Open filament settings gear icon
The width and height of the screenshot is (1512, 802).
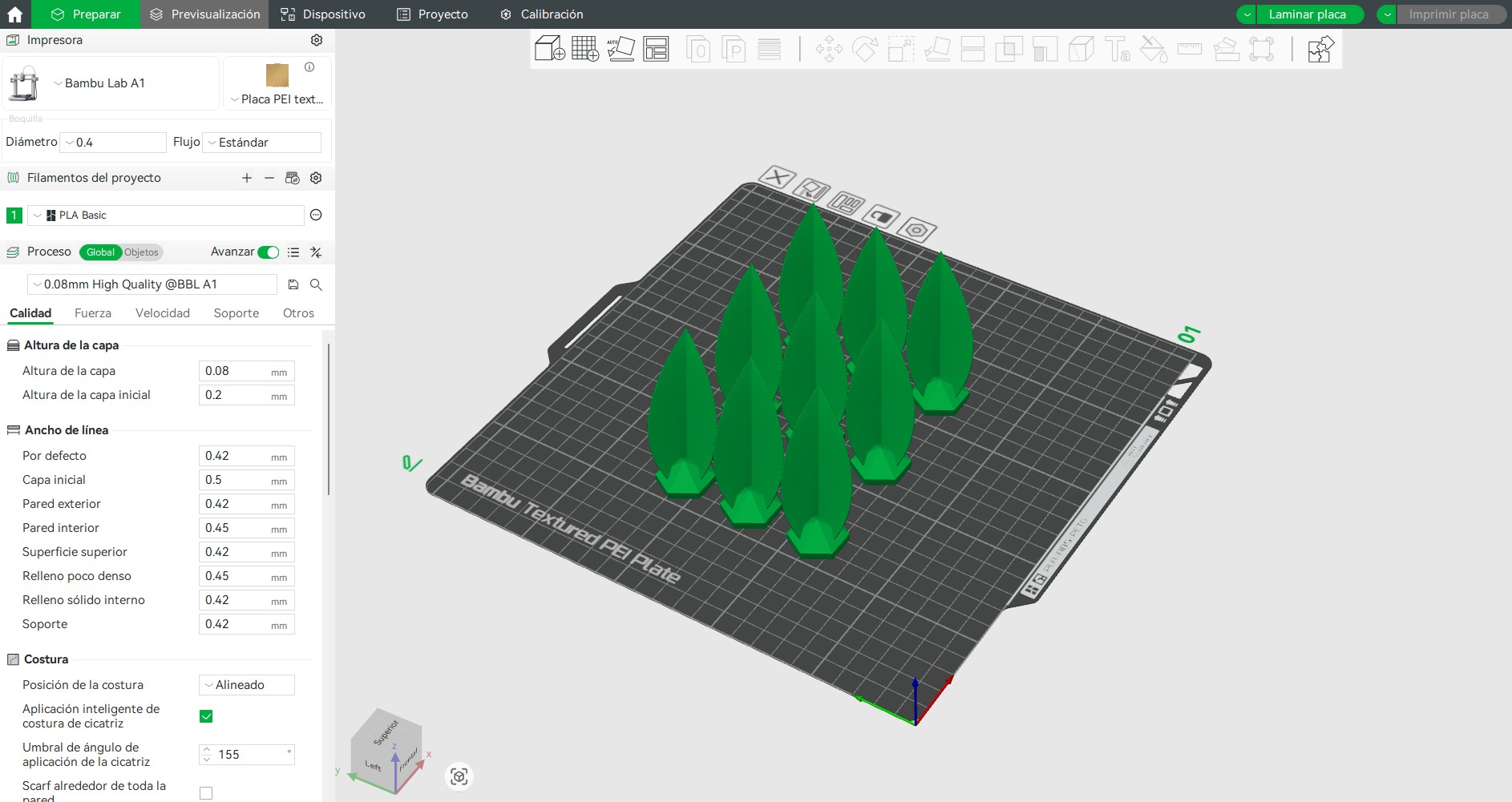pyautogui.click(x=316, y=178)
